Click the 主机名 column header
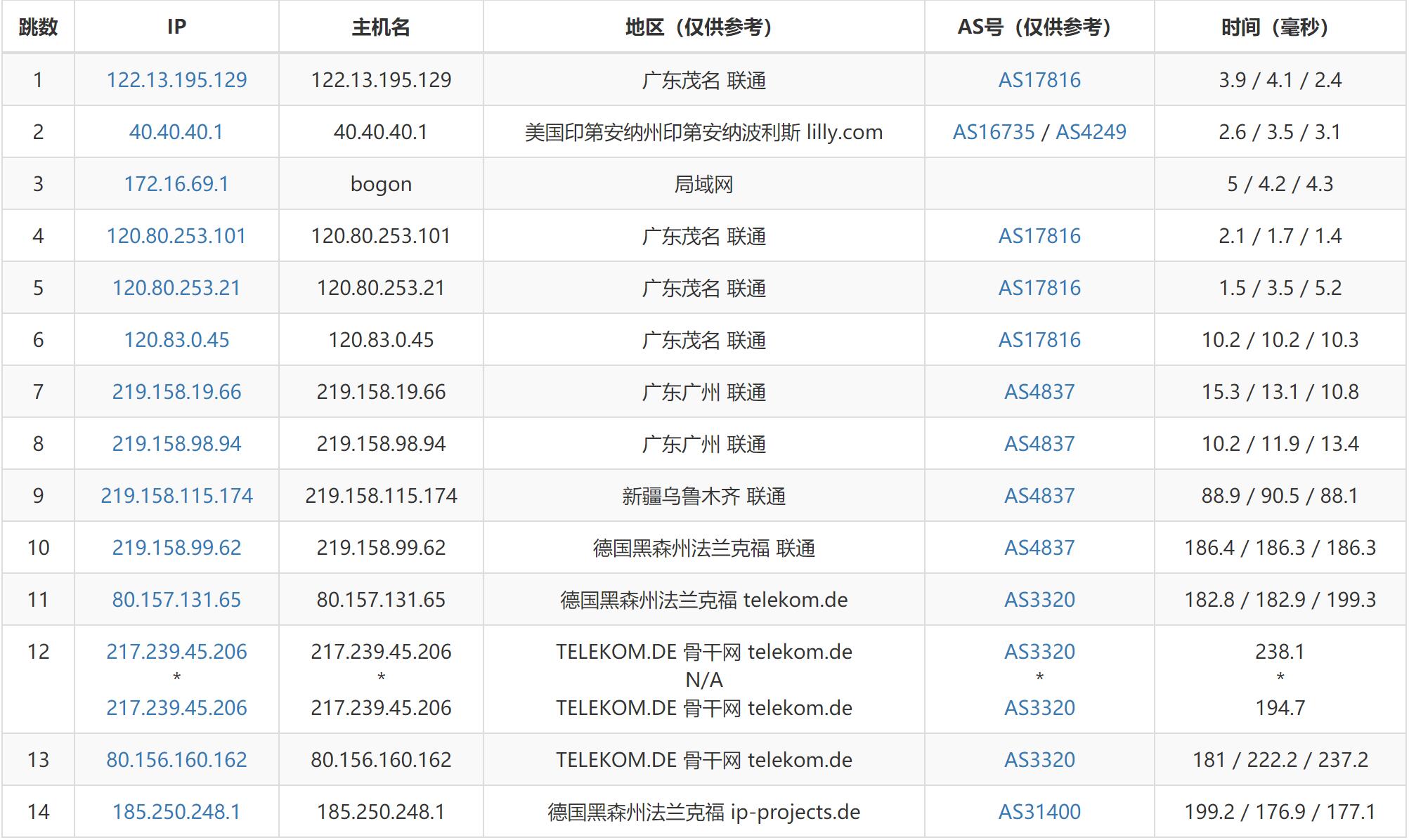 tap(381, 27)
